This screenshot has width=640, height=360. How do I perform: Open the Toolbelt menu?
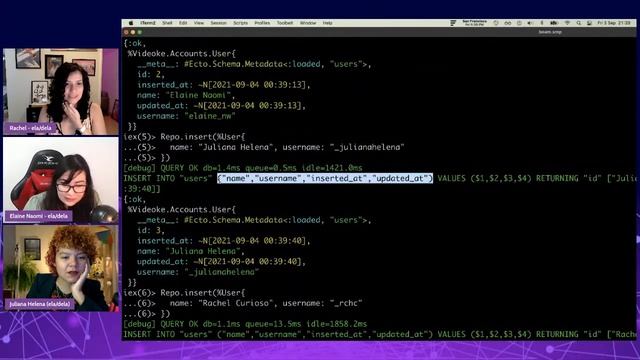(x=285, y=23)
